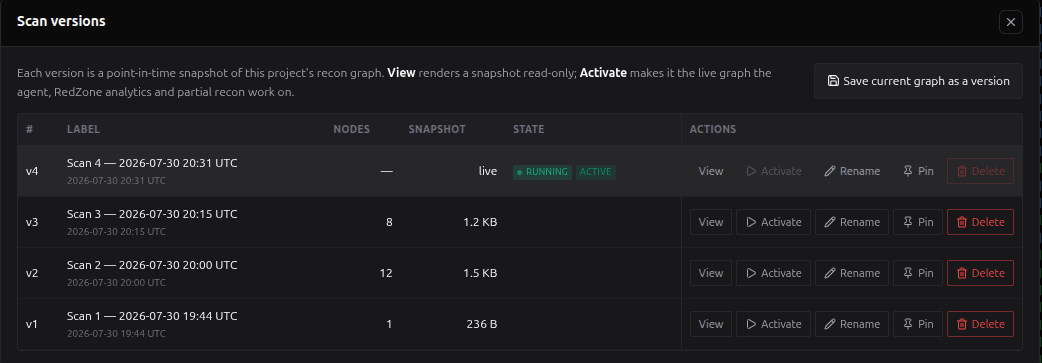The height and width of the screenshot is (363, 1042).
Task: Click play triangle icon in v2 row
Action: [752, 273]
